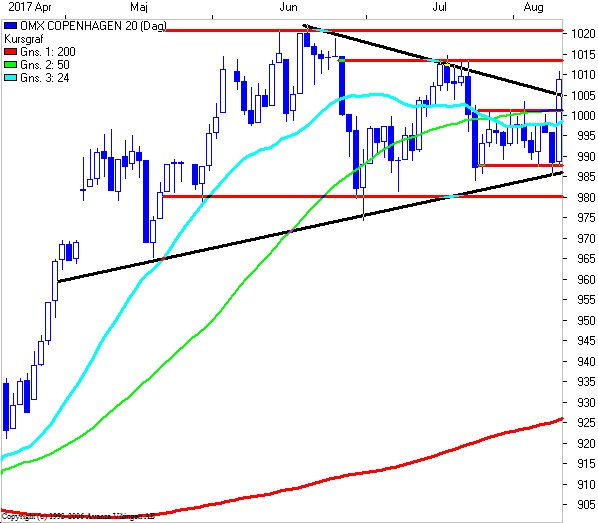The height and width of the screenshot is (523, 598).
Task: Click the Jun month label on time axis
Action: 288,6
